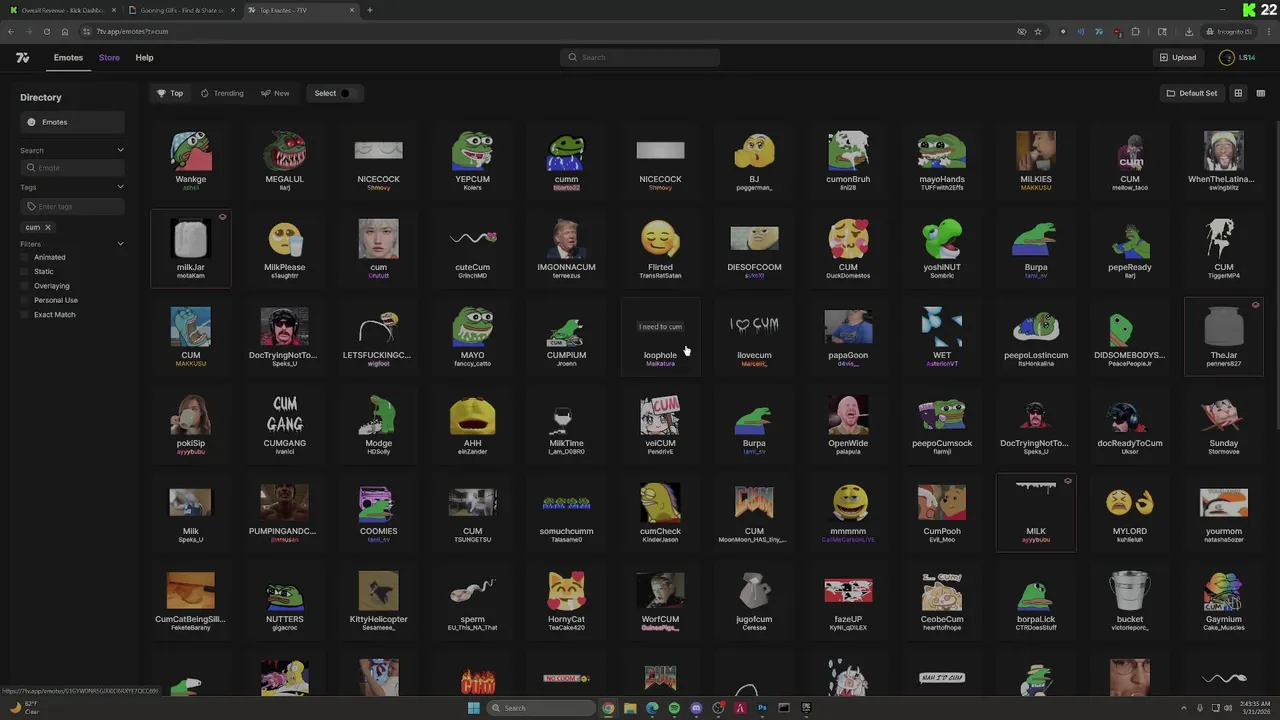Collapse the Filters section chevron
Image resolution: width=1280 pixels, height=720 pixels.
(120, 244)
